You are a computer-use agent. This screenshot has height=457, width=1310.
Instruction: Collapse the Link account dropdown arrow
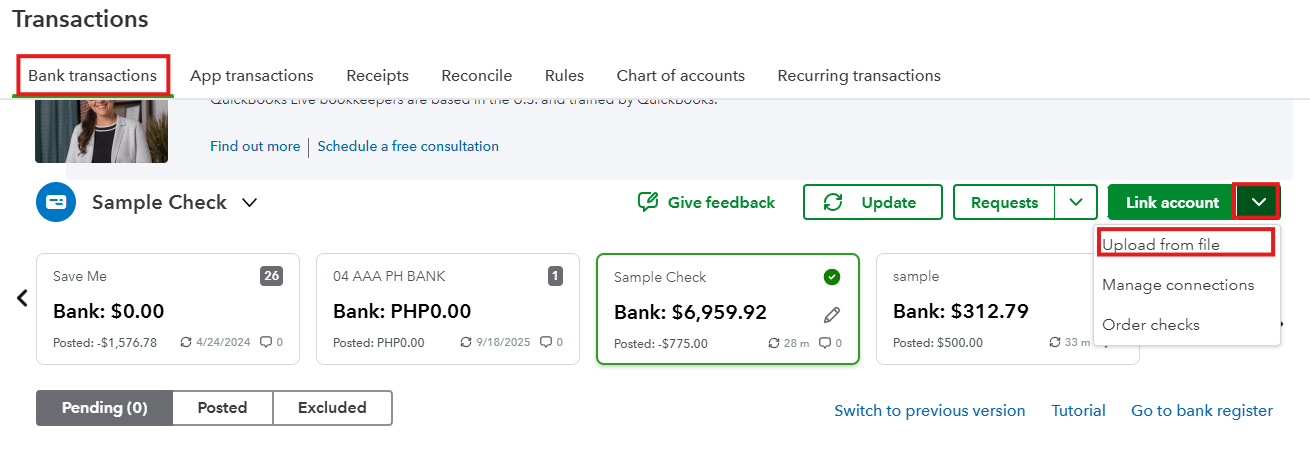1259,202
